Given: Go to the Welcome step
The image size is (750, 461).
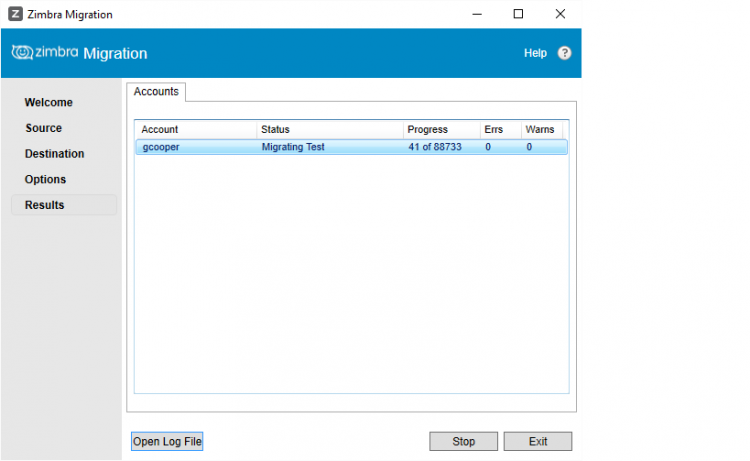Looking at the screenshot, I should coord(49,102).
